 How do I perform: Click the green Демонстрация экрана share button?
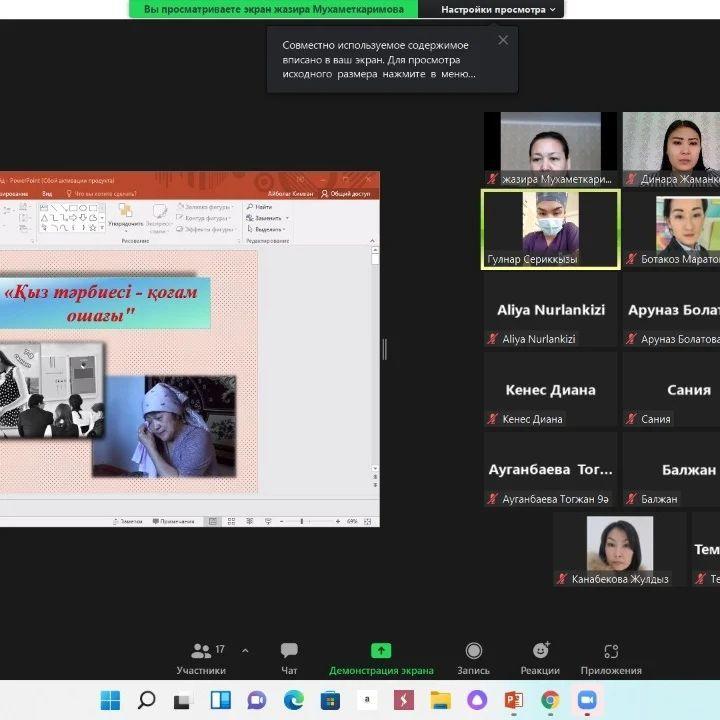pos(381,658)
